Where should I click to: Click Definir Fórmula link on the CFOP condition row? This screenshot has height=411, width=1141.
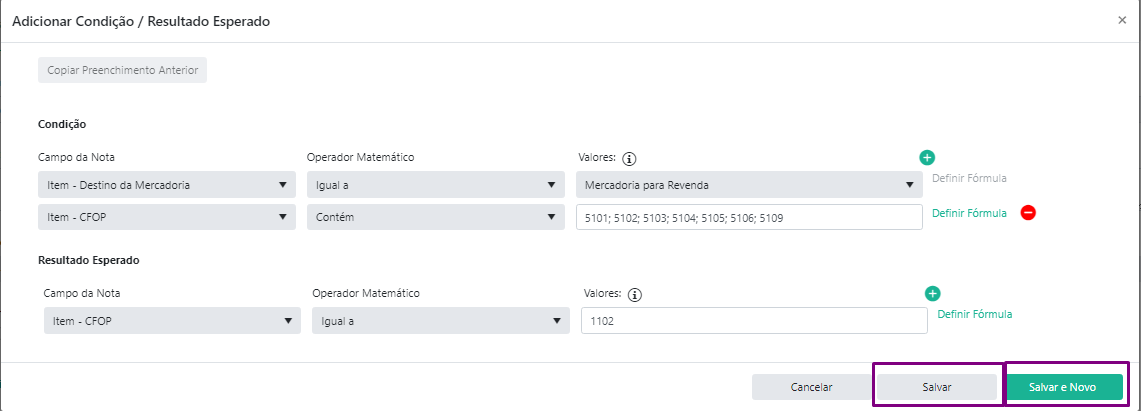pos(969,213)
